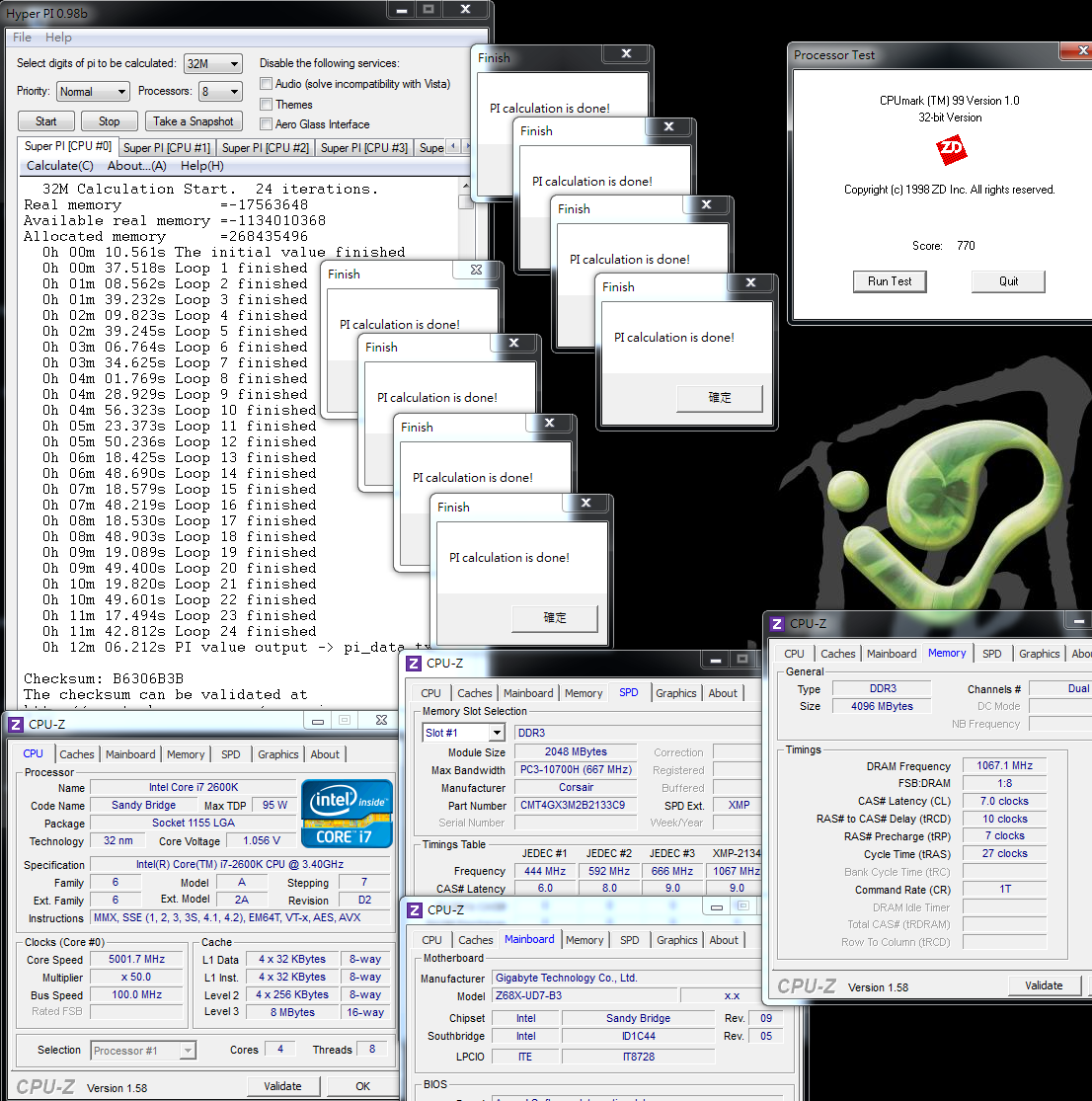Screen dimensions: 1092x1101
Task: Click the mainboard Model Z68X-UD7-B3 field
Action: click(x=585, y=995)
